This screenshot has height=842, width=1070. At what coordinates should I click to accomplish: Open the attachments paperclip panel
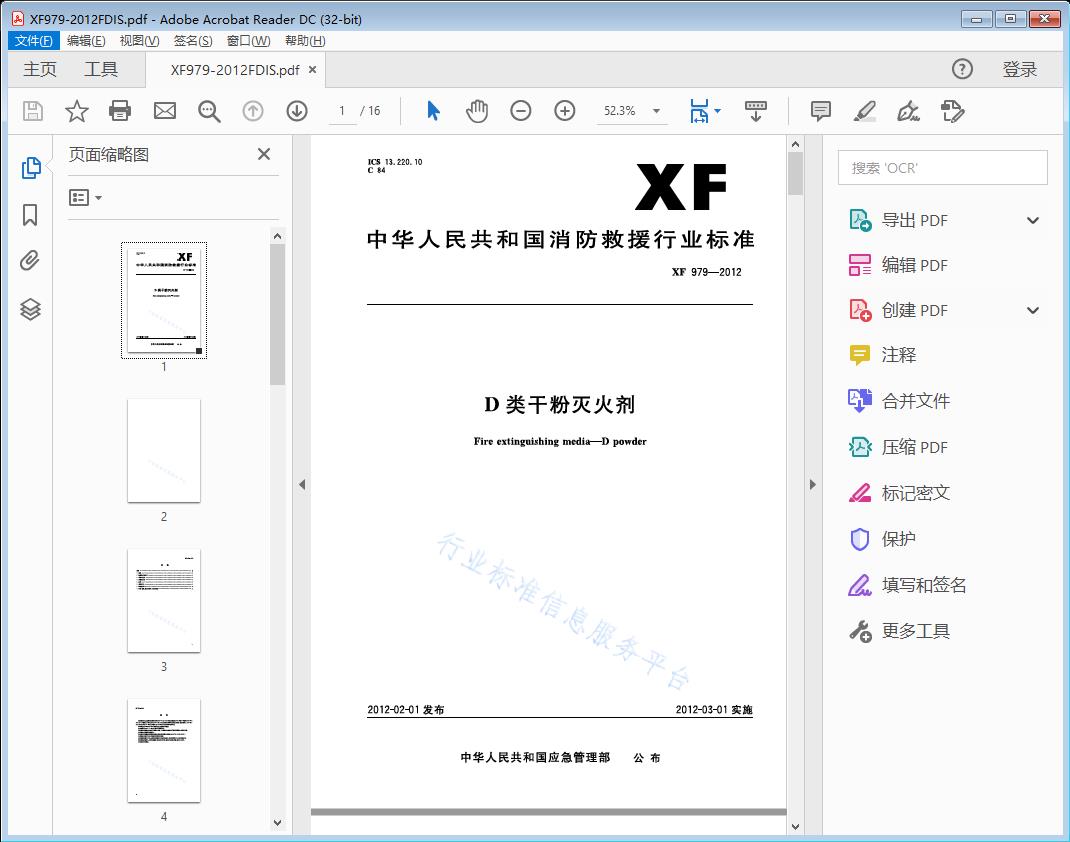pyautogui.click(x=30, y=261)
